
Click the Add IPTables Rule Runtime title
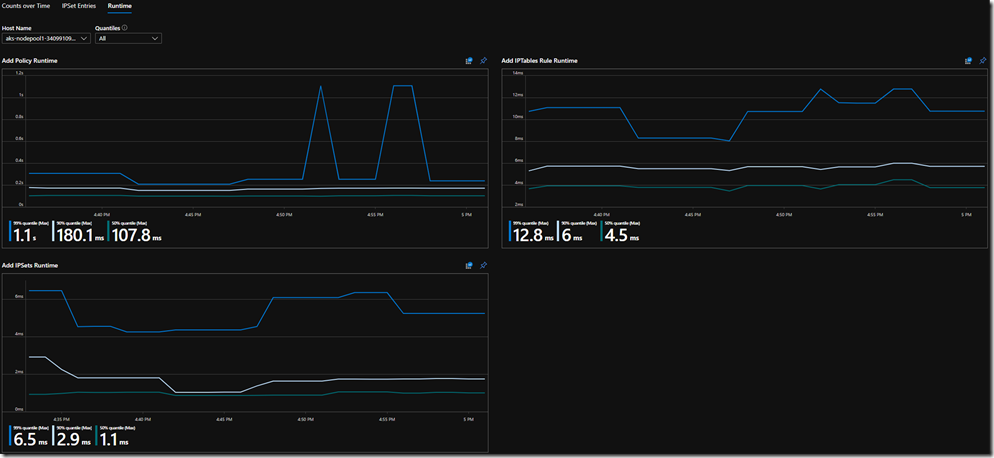(539, 61)
